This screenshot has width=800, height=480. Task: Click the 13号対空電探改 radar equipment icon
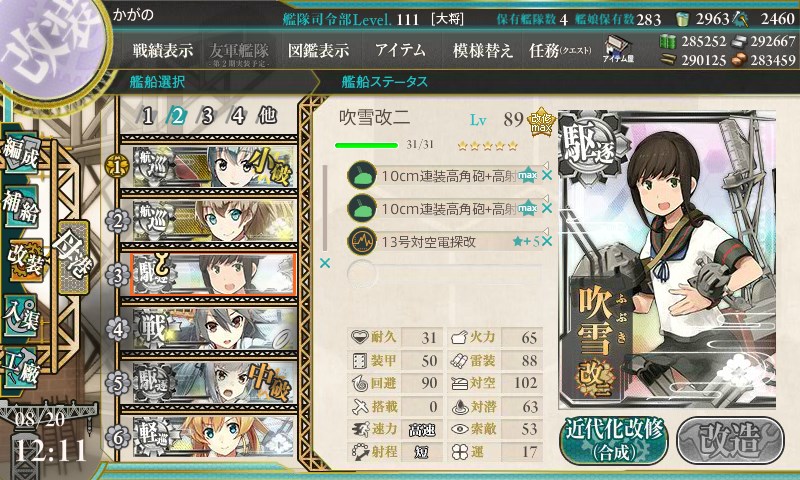pos(362,241)
